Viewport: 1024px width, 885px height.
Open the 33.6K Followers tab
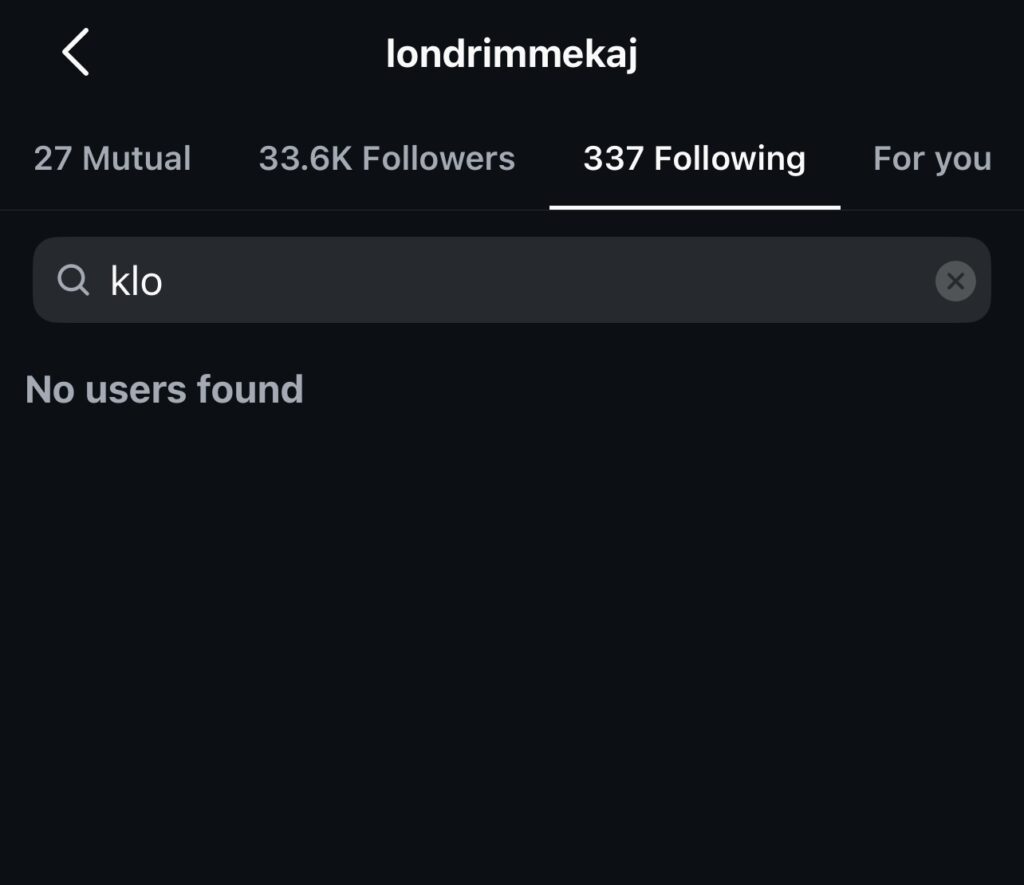tap(387, 159)
